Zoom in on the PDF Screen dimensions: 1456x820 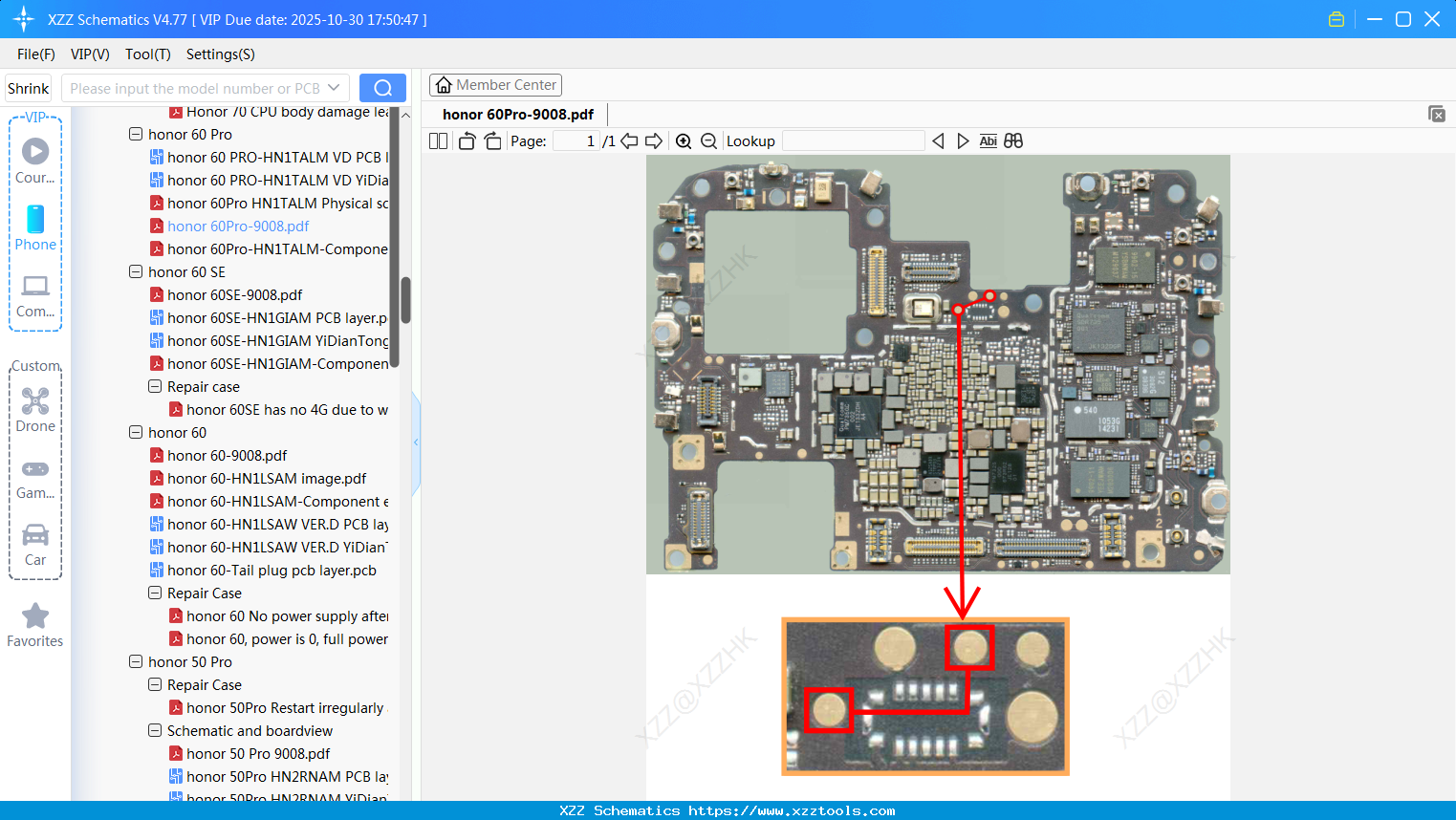(x=684, y=141)
